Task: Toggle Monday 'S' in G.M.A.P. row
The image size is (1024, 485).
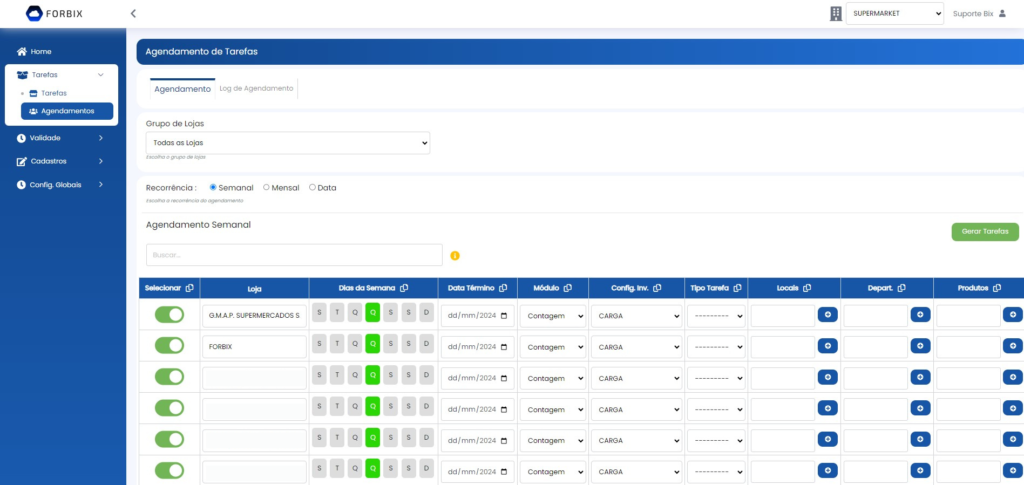Action: (x=319, y=315)
